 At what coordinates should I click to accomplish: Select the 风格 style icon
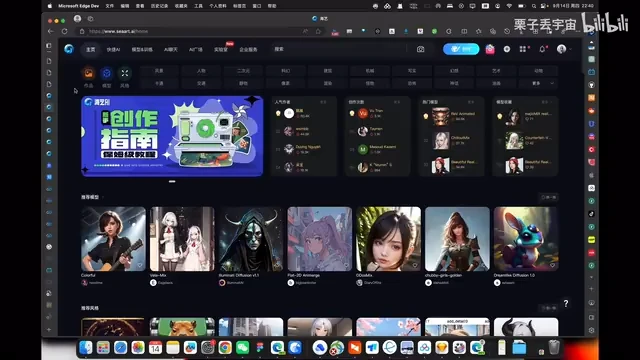(x=124, y=73)
